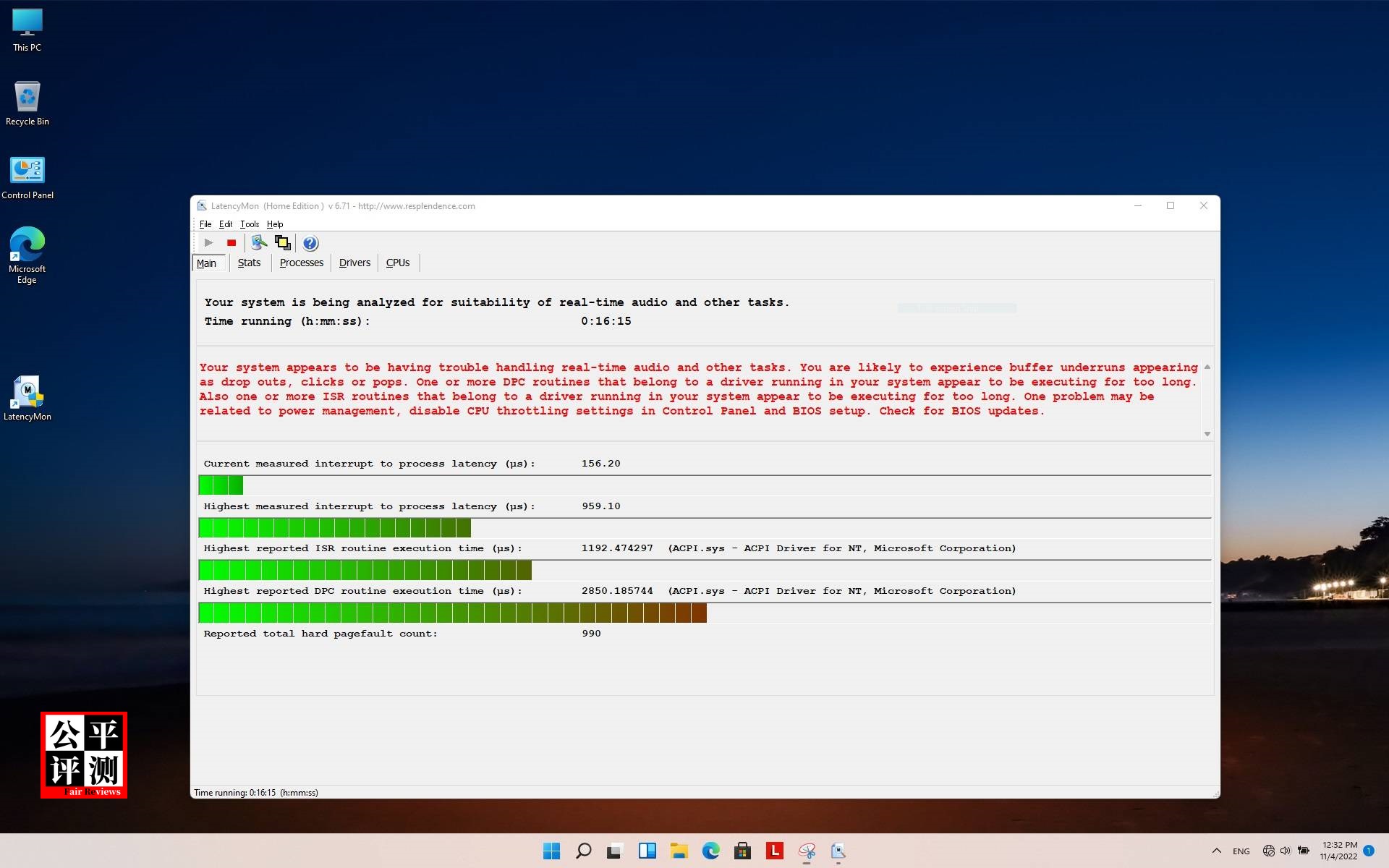Open Microsoft Edge from the taskbar
1389x868 pixels.
[712, 851]
